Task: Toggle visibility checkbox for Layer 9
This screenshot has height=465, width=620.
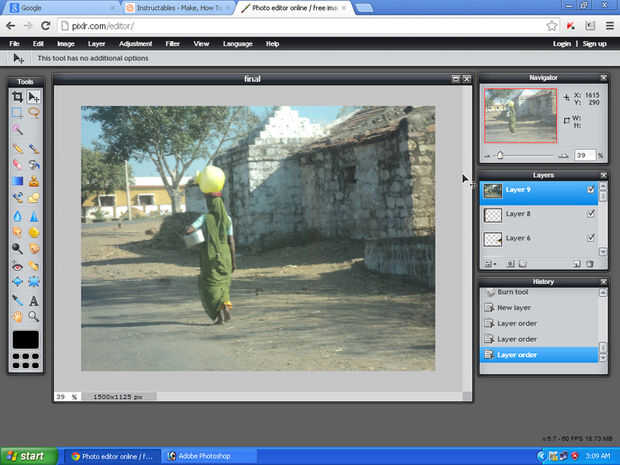Action: [x=590, y=190]
